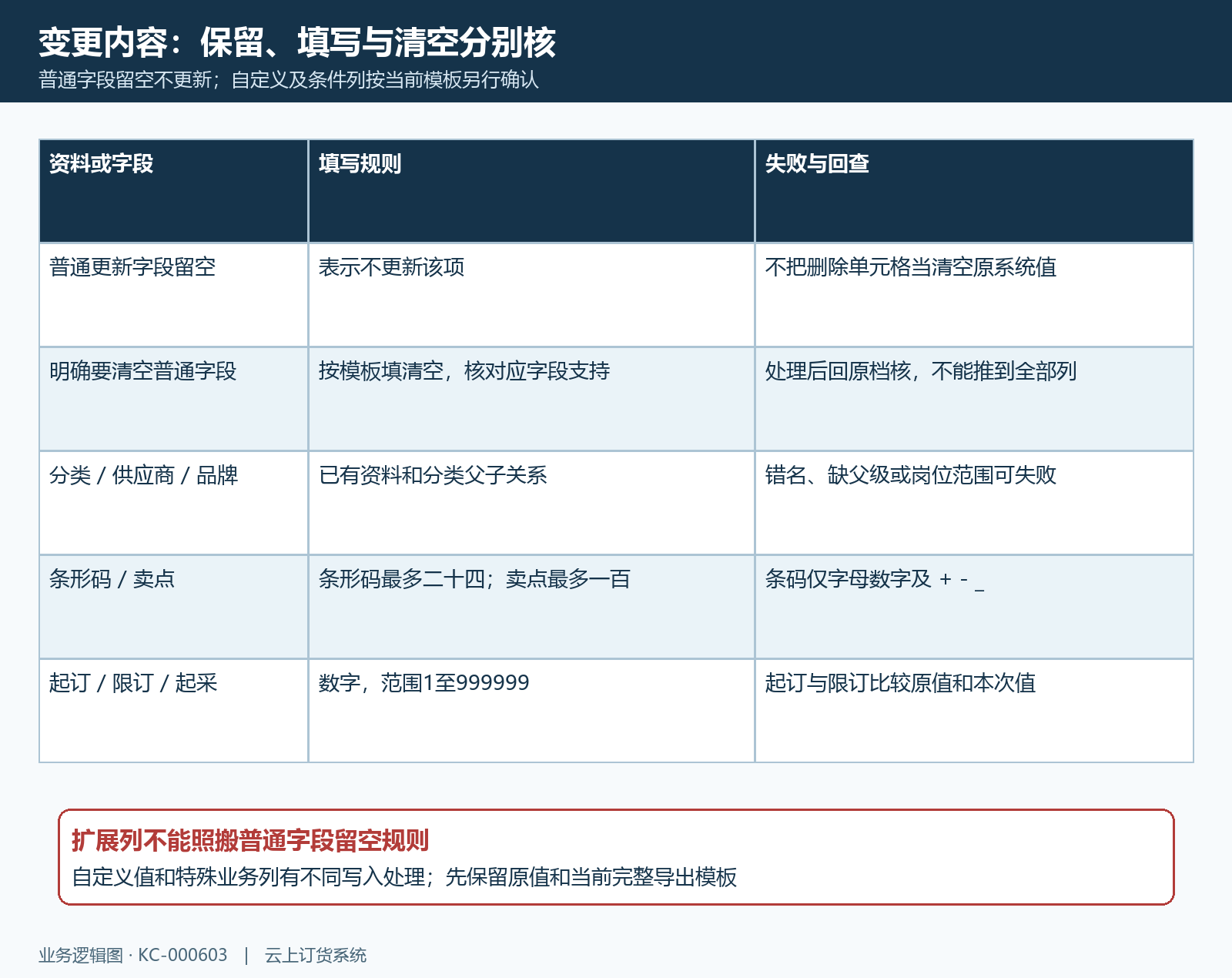Select the subtitle starting with 普通字段留空不更新
Screen dimensions: 1232x978
tap(289, 80)
